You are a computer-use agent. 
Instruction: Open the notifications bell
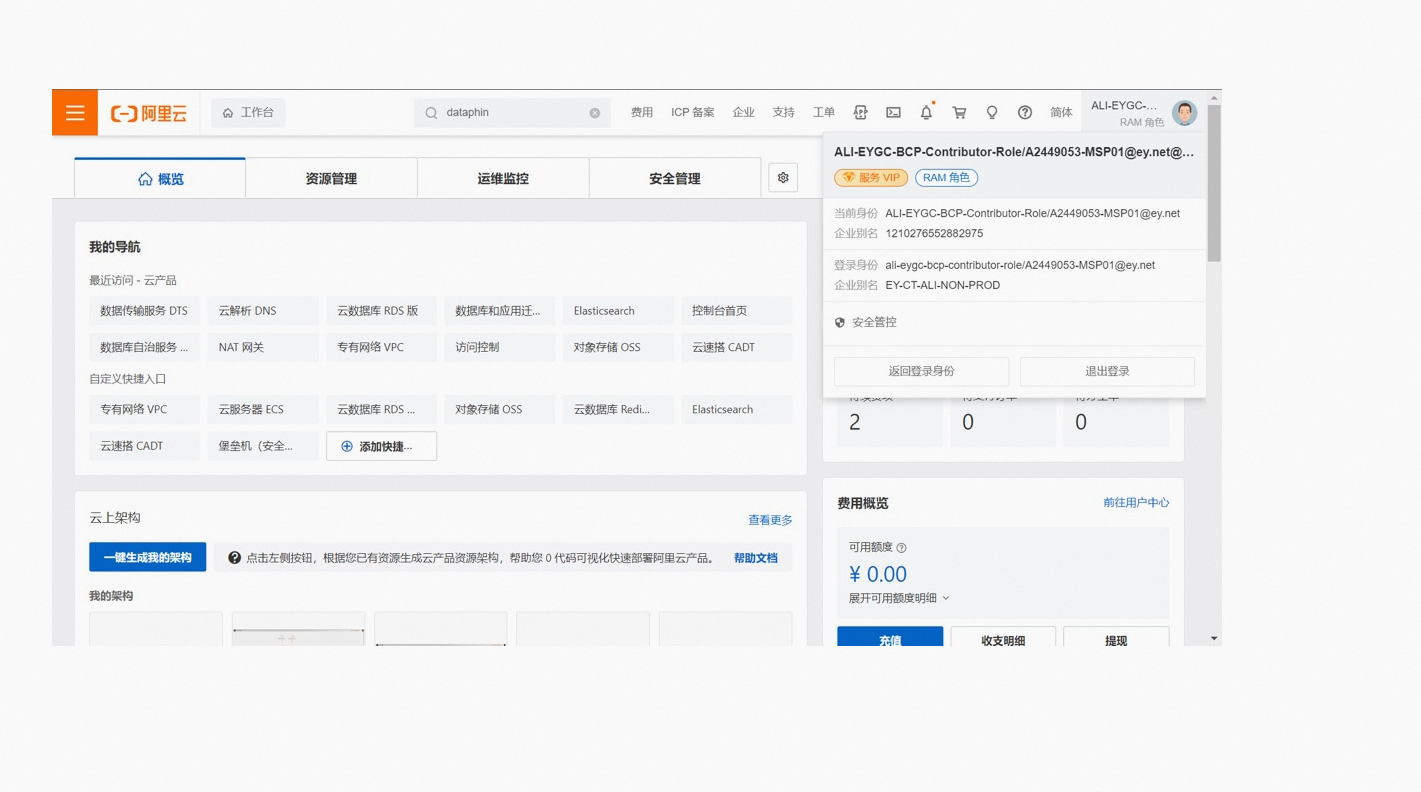click(x=926, y=112)
